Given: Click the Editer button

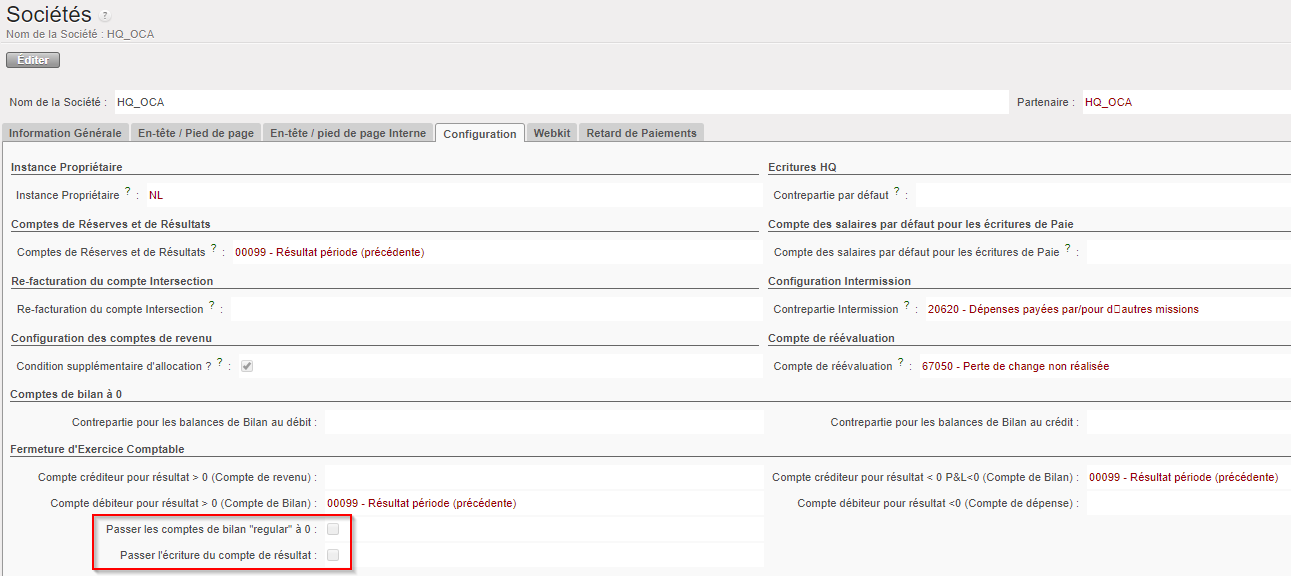Looking at the screenshot, I should click(x=33, y=60).
